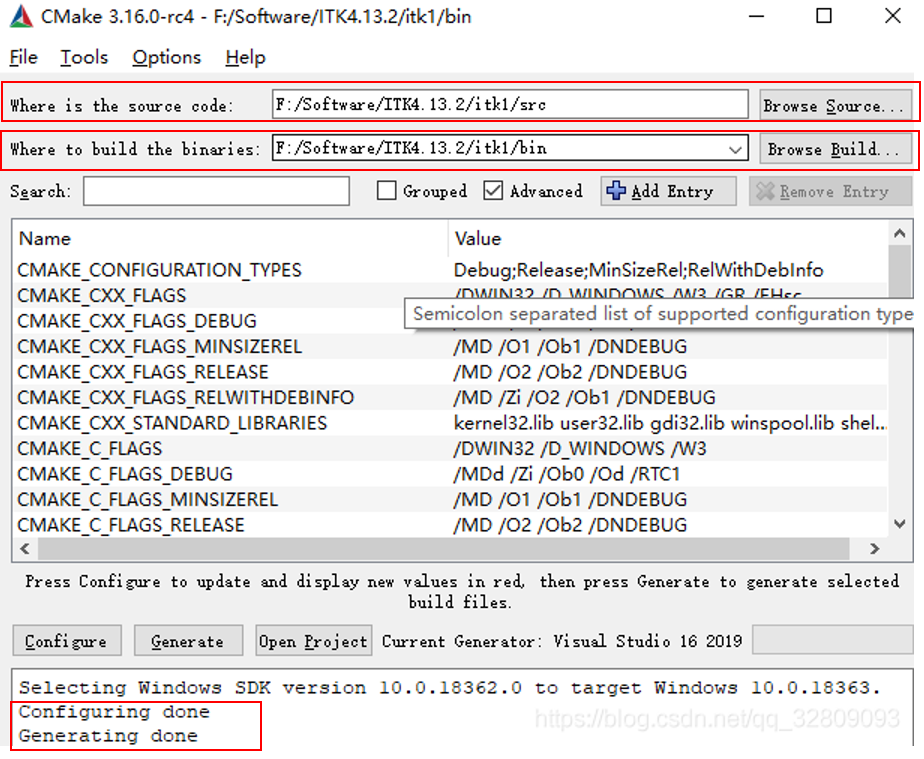Image resolution: width=924 pixels, height=759 pixels.
Task: Click the Browse Build button
Action: tap(836, 148)
